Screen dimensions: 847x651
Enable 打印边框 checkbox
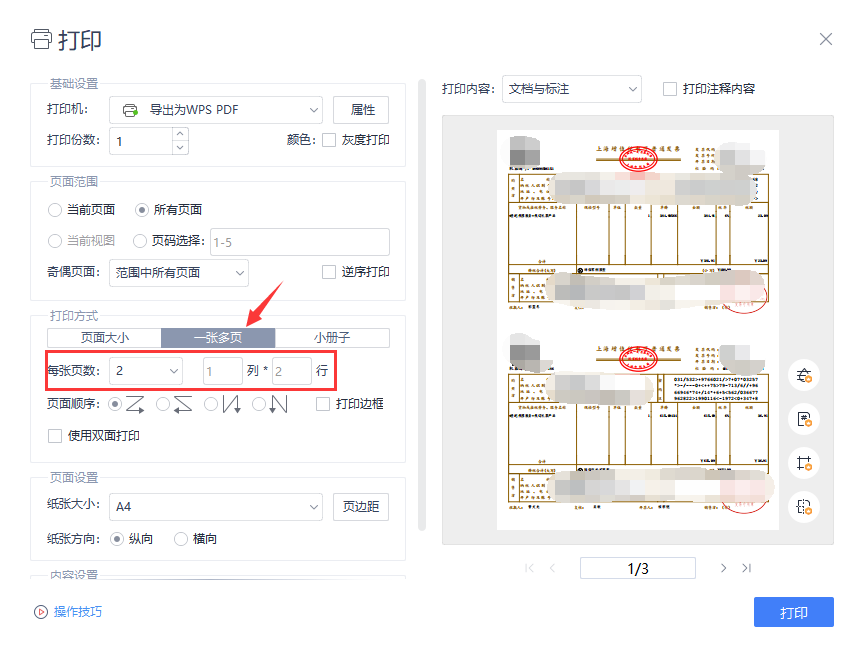pyautogui.click(x=323, y=404)
